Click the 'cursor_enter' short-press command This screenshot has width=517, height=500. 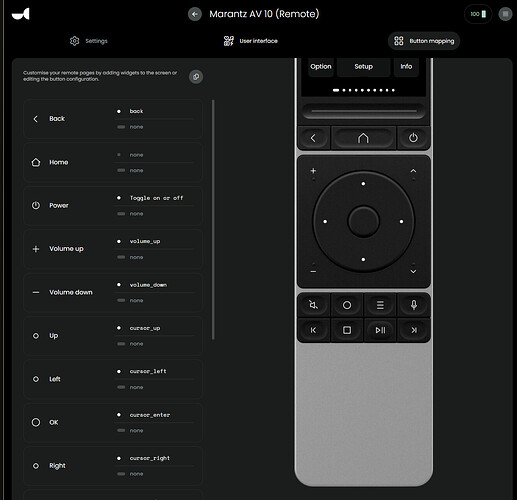150,415
